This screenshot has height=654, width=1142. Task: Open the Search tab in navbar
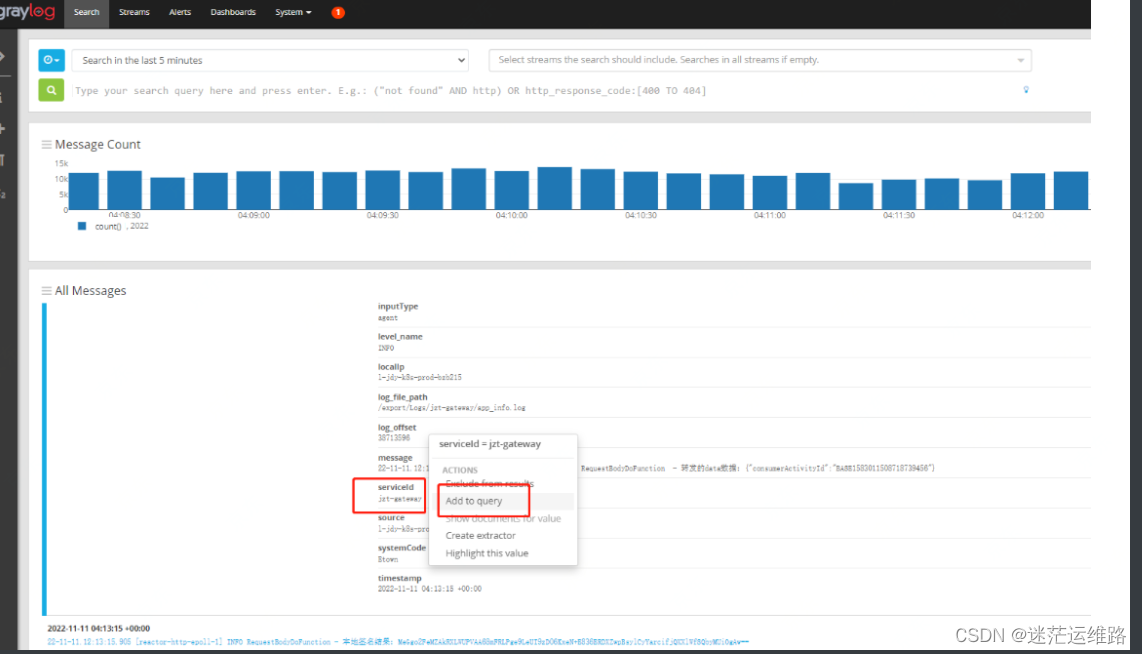click(86, 12)
